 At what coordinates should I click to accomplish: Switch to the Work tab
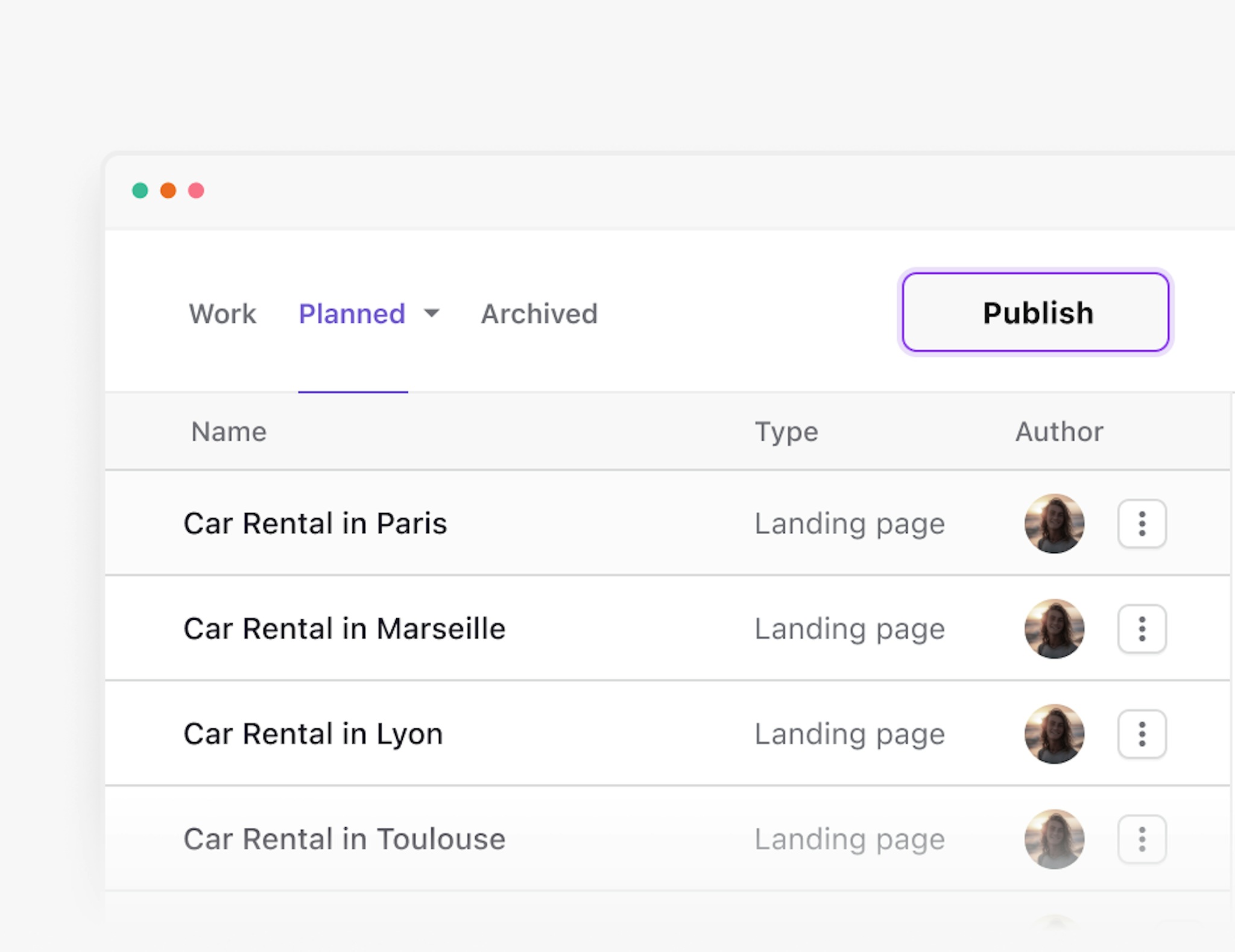click(x=223, y=314)
